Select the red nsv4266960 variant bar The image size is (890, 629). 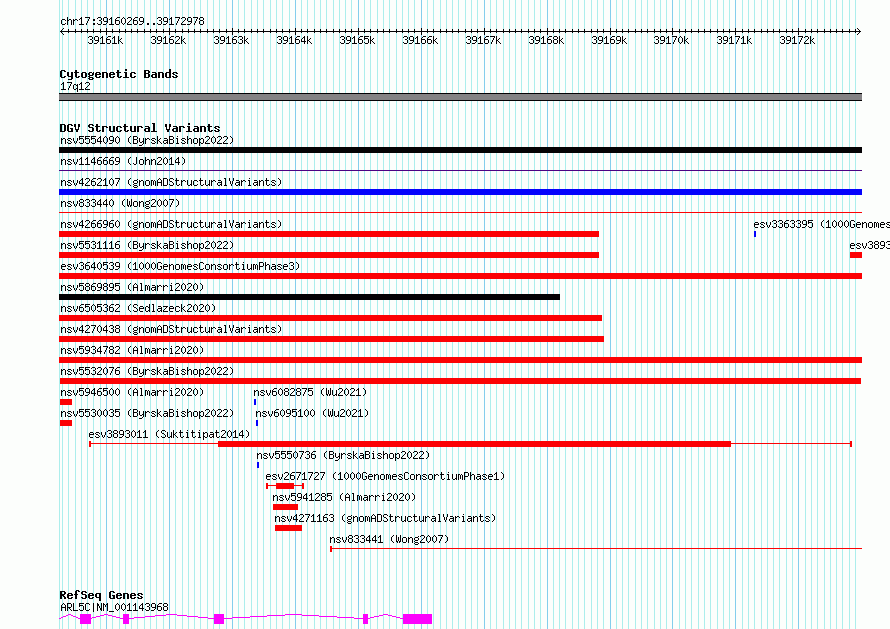coord(329,234)
